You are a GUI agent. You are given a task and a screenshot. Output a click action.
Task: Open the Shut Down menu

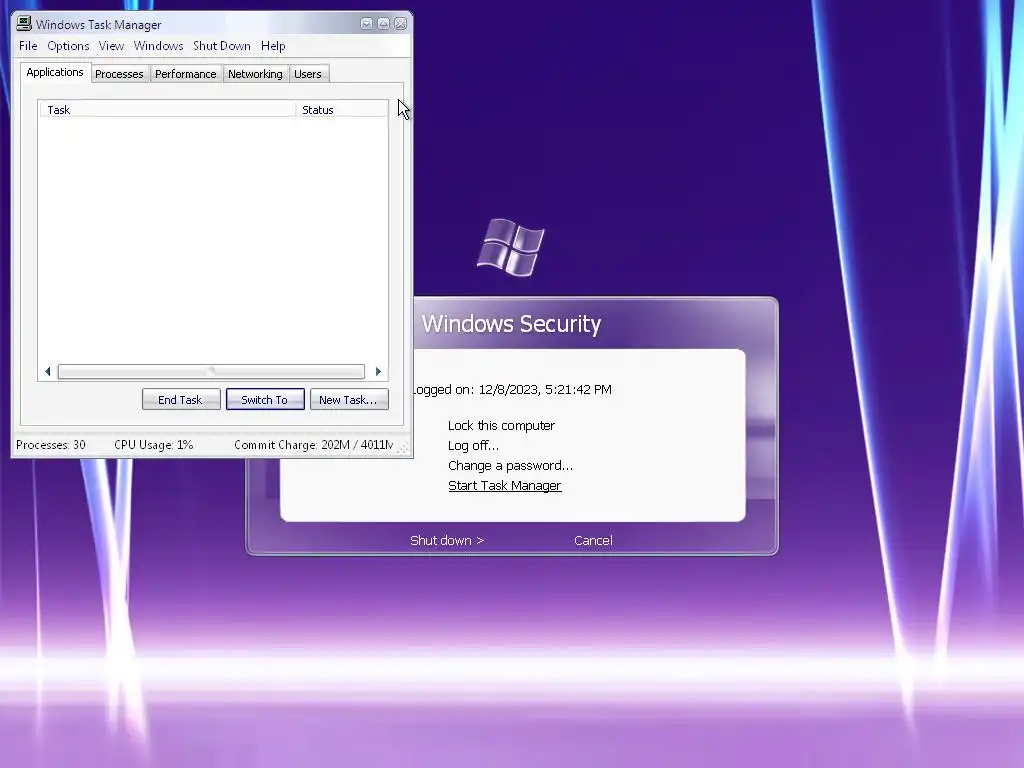[x=221, y=46]
